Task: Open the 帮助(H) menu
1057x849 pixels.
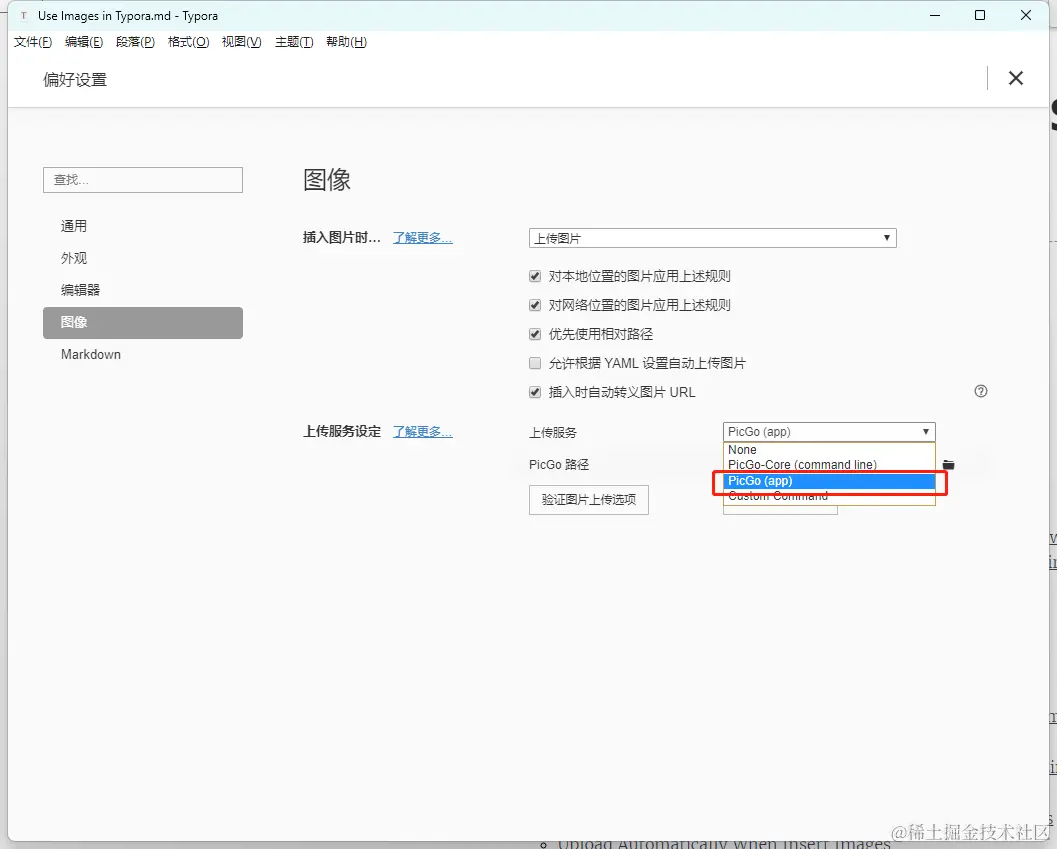Action: [346, 42]
